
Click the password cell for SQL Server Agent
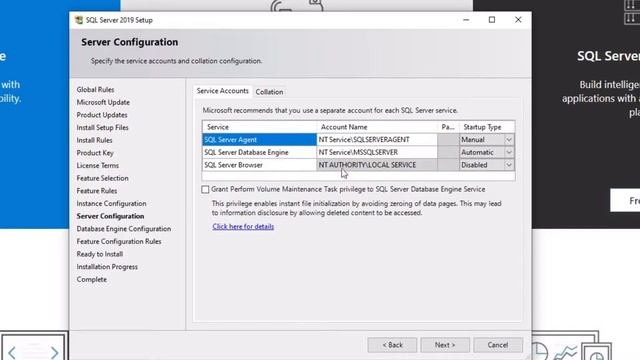[x=448, y=140]
